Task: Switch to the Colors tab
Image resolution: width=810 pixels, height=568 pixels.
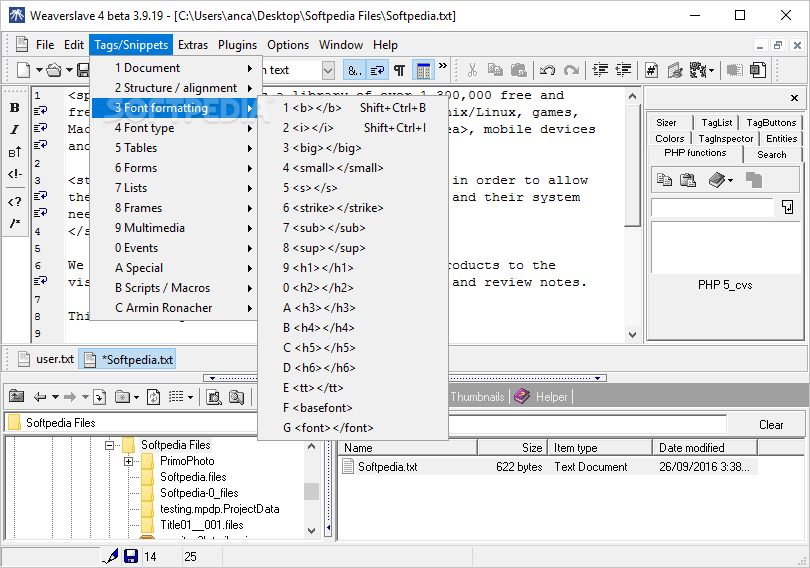Action: coord(669,138)
